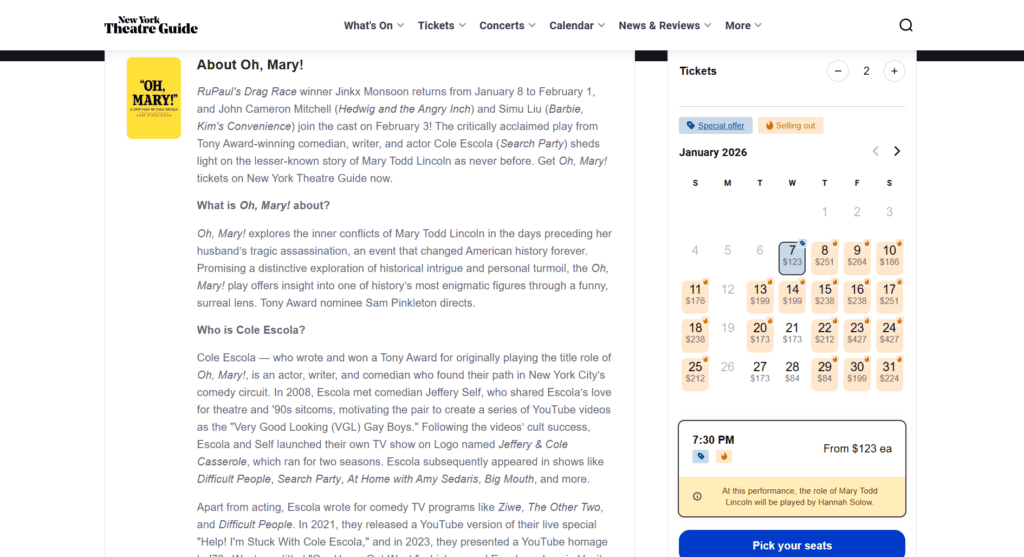Expand the More menu
1024x557 pixels.
coord(743,25)
